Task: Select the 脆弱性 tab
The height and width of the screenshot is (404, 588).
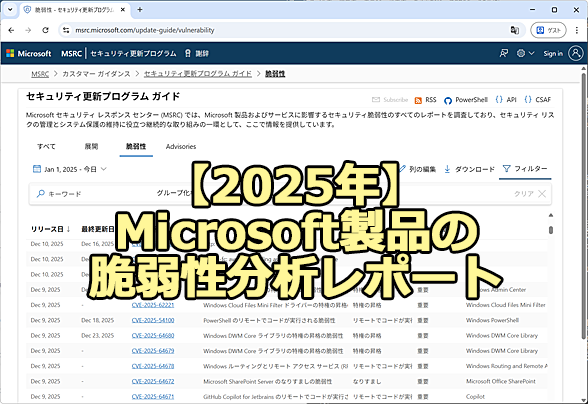Action: (136, 147)
